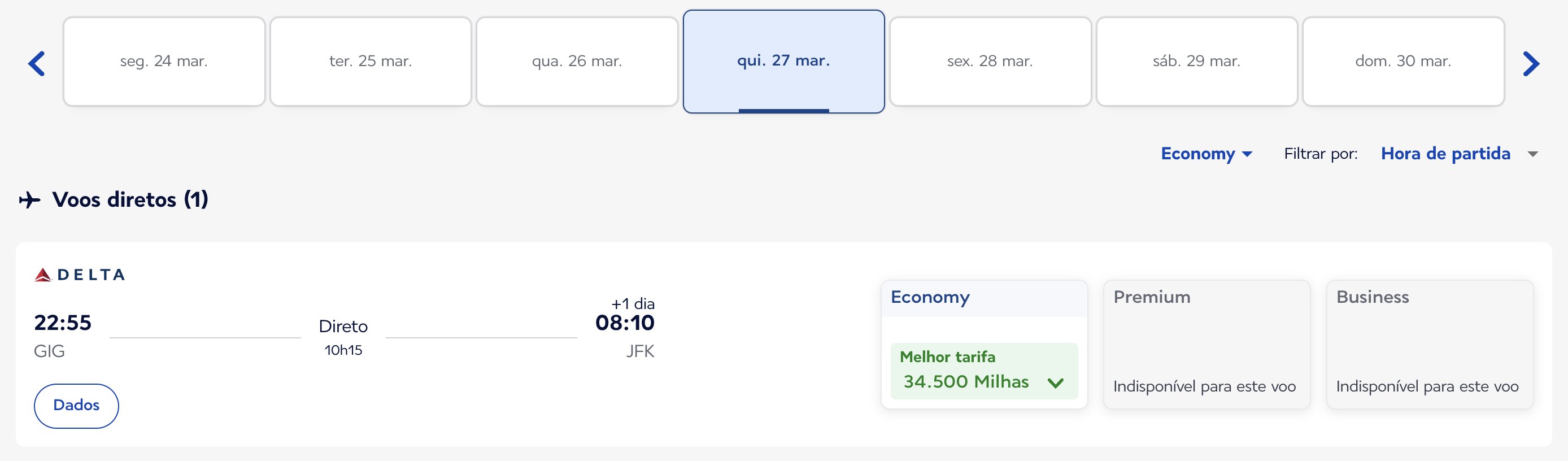Click the grey arrow beside Hora de partida

click(1532, 154)
